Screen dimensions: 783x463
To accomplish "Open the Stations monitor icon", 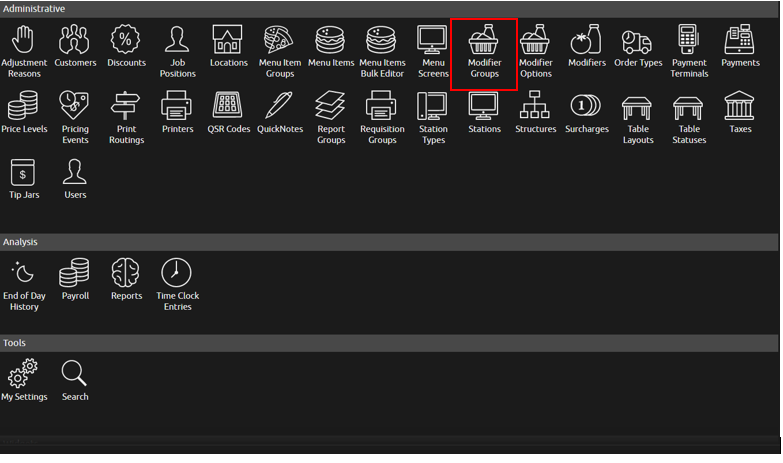I will pos(483,105).
